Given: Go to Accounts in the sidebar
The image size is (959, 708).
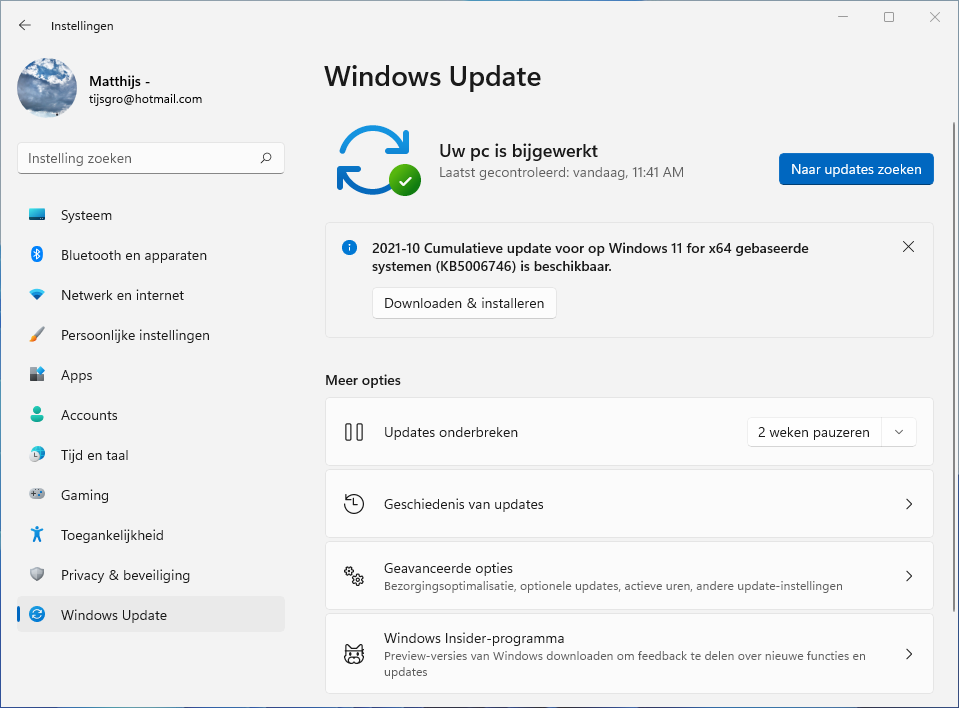Looking at the screenshot, I should tap(89, 415).
